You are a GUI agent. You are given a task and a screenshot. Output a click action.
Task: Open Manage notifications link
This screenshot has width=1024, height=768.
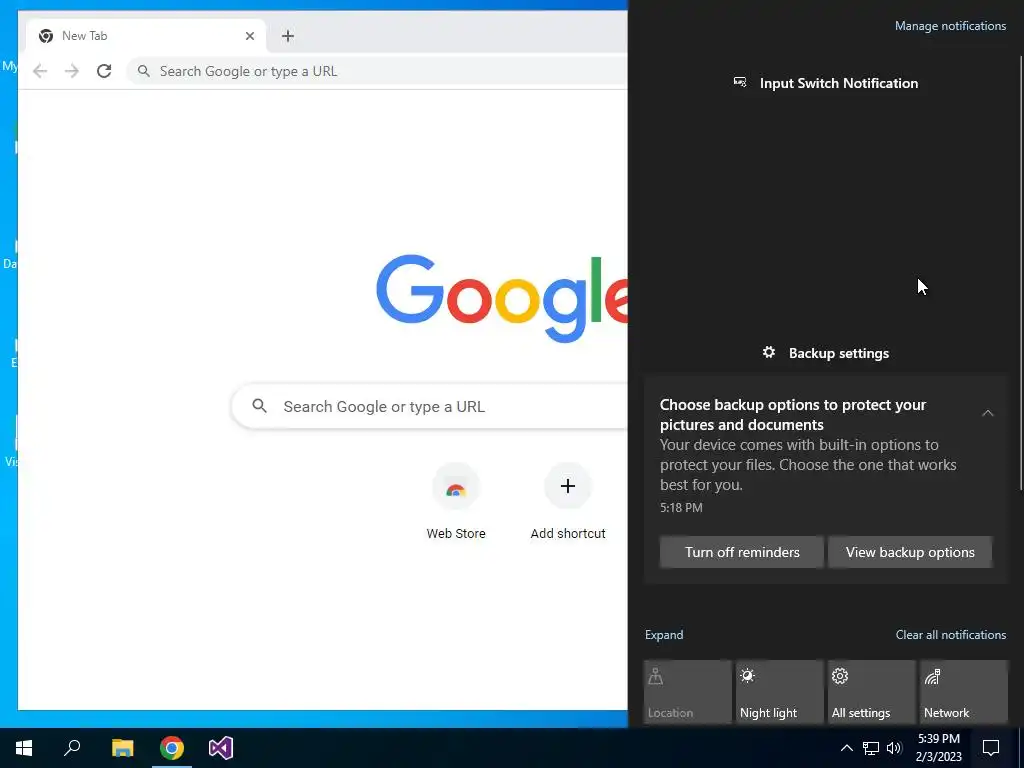pos(950,26)
